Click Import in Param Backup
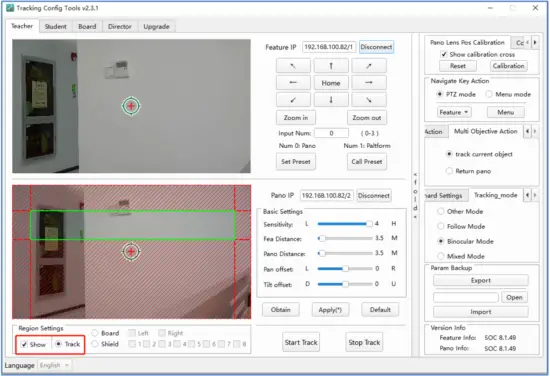 coord(481,312)
